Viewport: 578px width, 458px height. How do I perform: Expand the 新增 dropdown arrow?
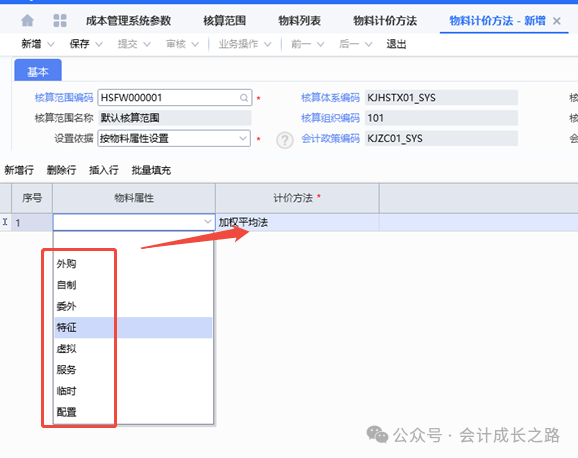(51, 44)
